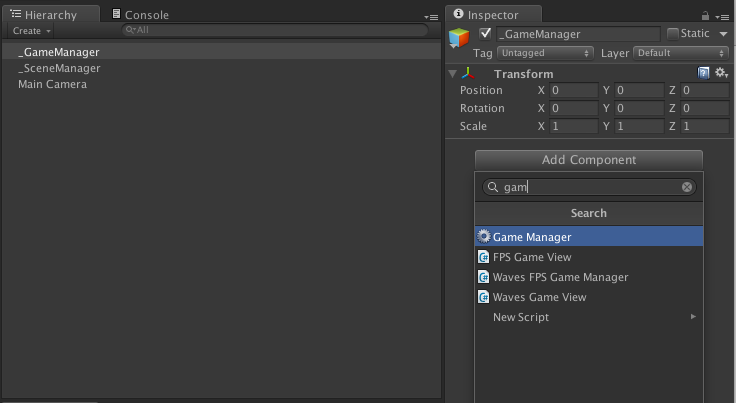Select _GameManager in the Hierarchy
The width and height of the screenshot is (736, 403).
click(x=222, y=52)
